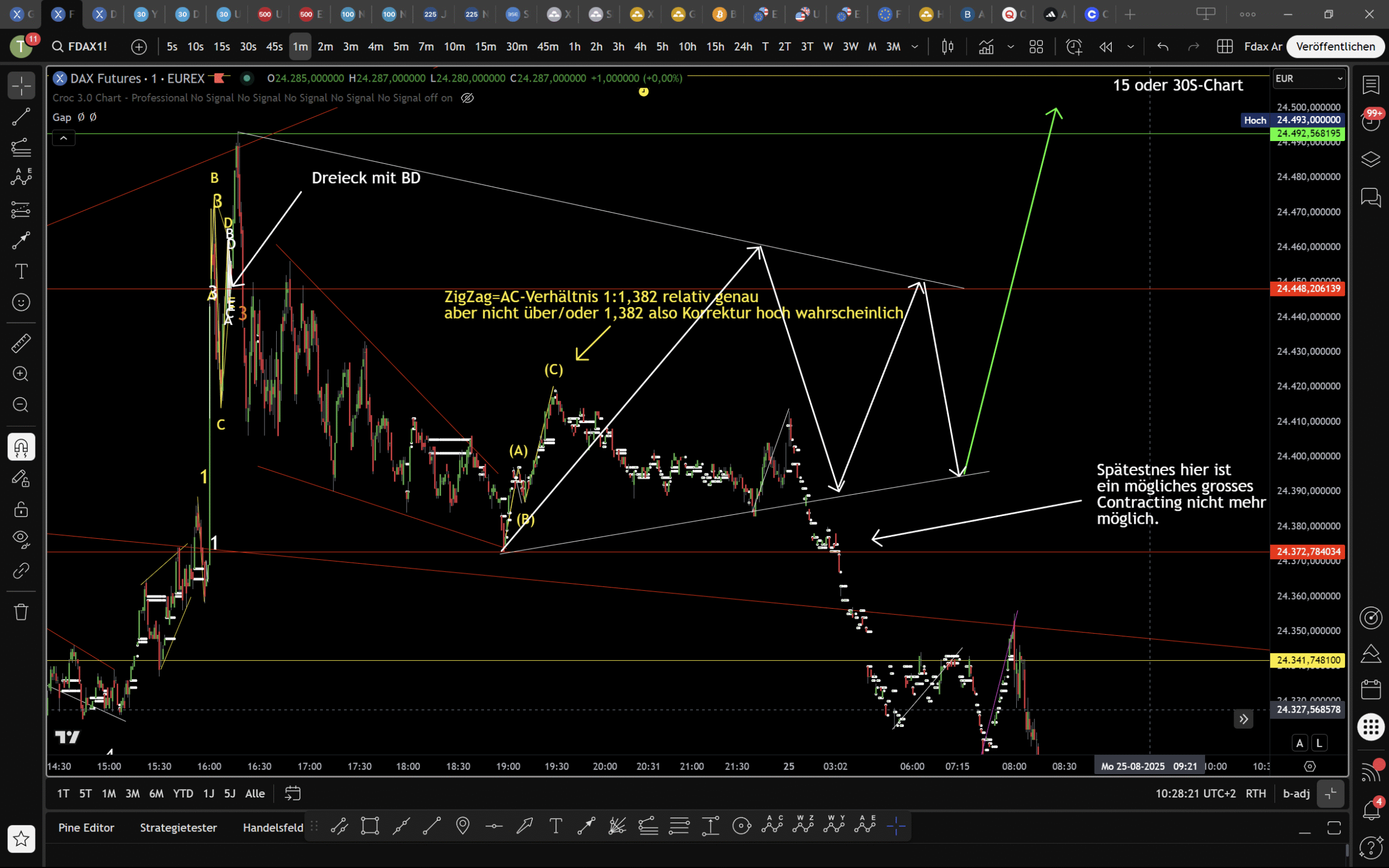The height and width of the screenshot is (868, 1389).
Task: Toggle hide all drawings eye icon
Action: (x=21, y=539)
